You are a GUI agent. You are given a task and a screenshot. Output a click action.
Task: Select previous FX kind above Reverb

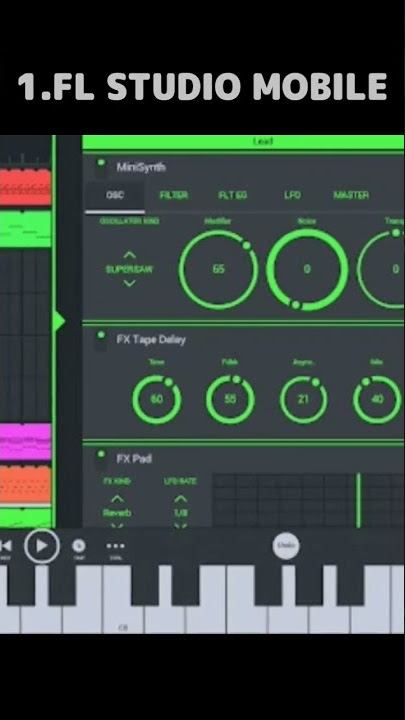click(x=118, y=499)
